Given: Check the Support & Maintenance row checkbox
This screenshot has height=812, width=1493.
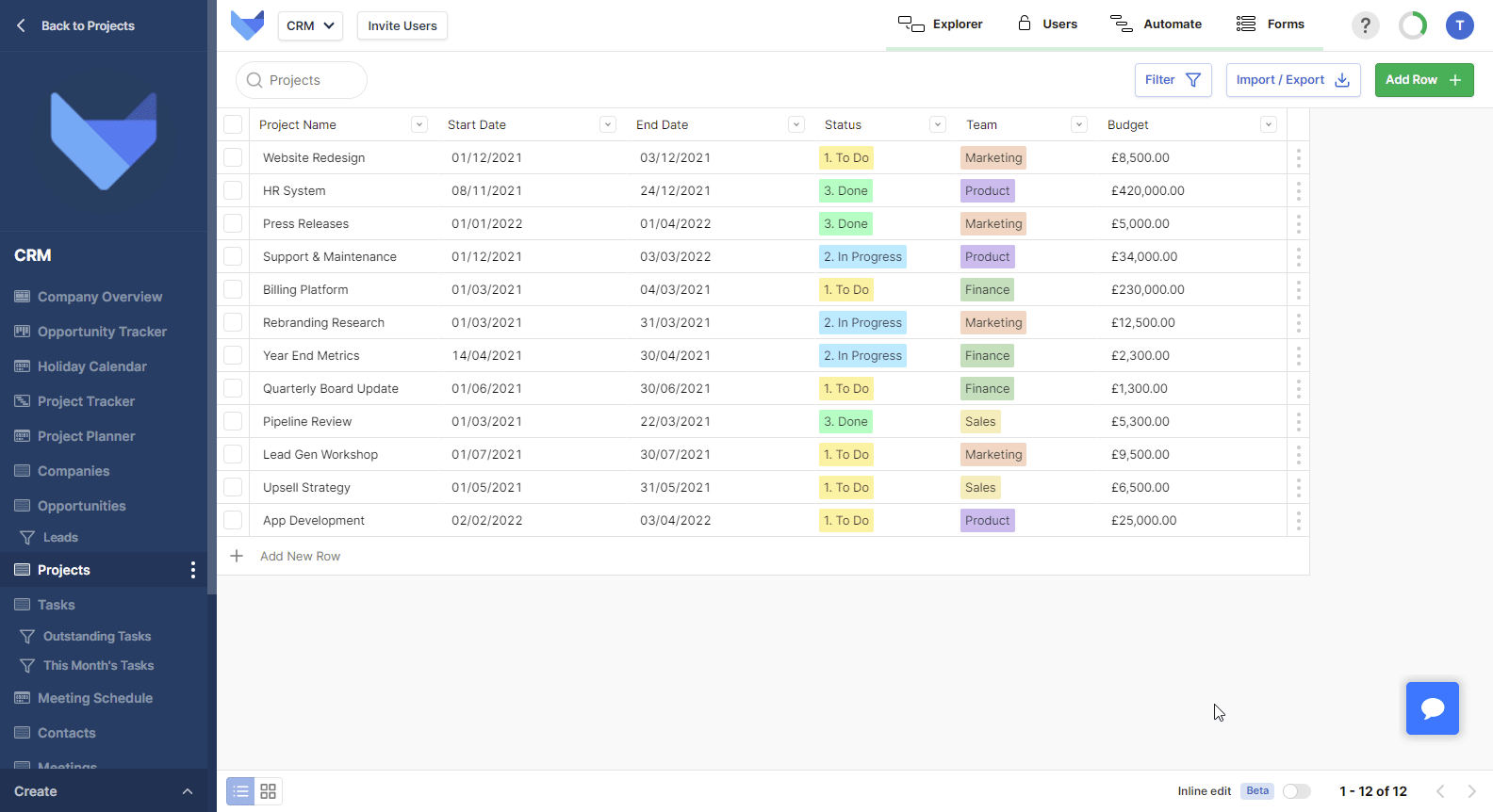Looking at the screenshot, I should coord(233,257).
